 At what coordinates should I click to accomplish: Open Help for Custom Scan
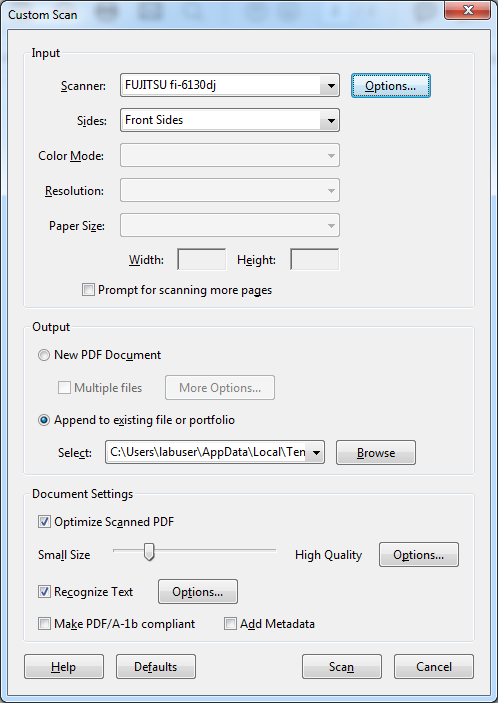64,667
